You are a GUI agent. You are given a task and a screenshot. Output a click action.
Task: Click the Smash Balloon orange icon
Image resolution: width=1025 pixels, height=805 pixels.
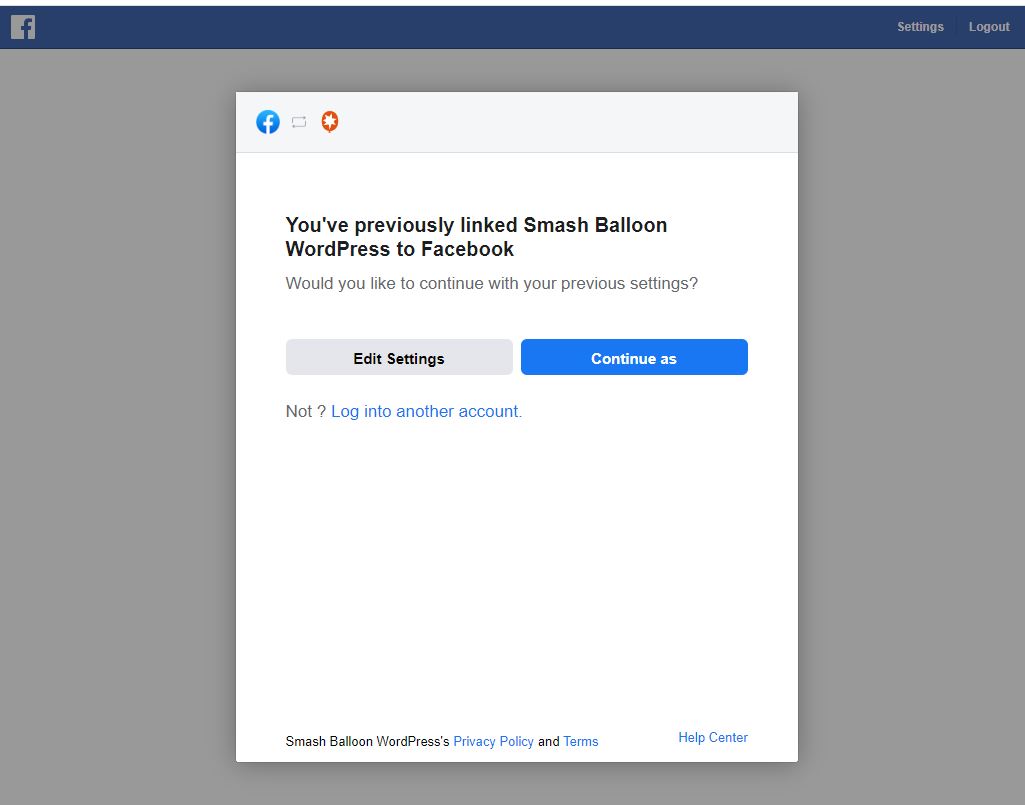(x=330, y=122)
